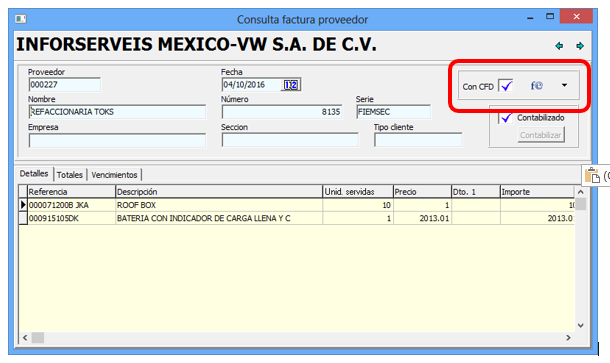The image size is (610, 363).
Task: Maximize the Consulta factura proveedor window
Action: (x=550, y=17)
